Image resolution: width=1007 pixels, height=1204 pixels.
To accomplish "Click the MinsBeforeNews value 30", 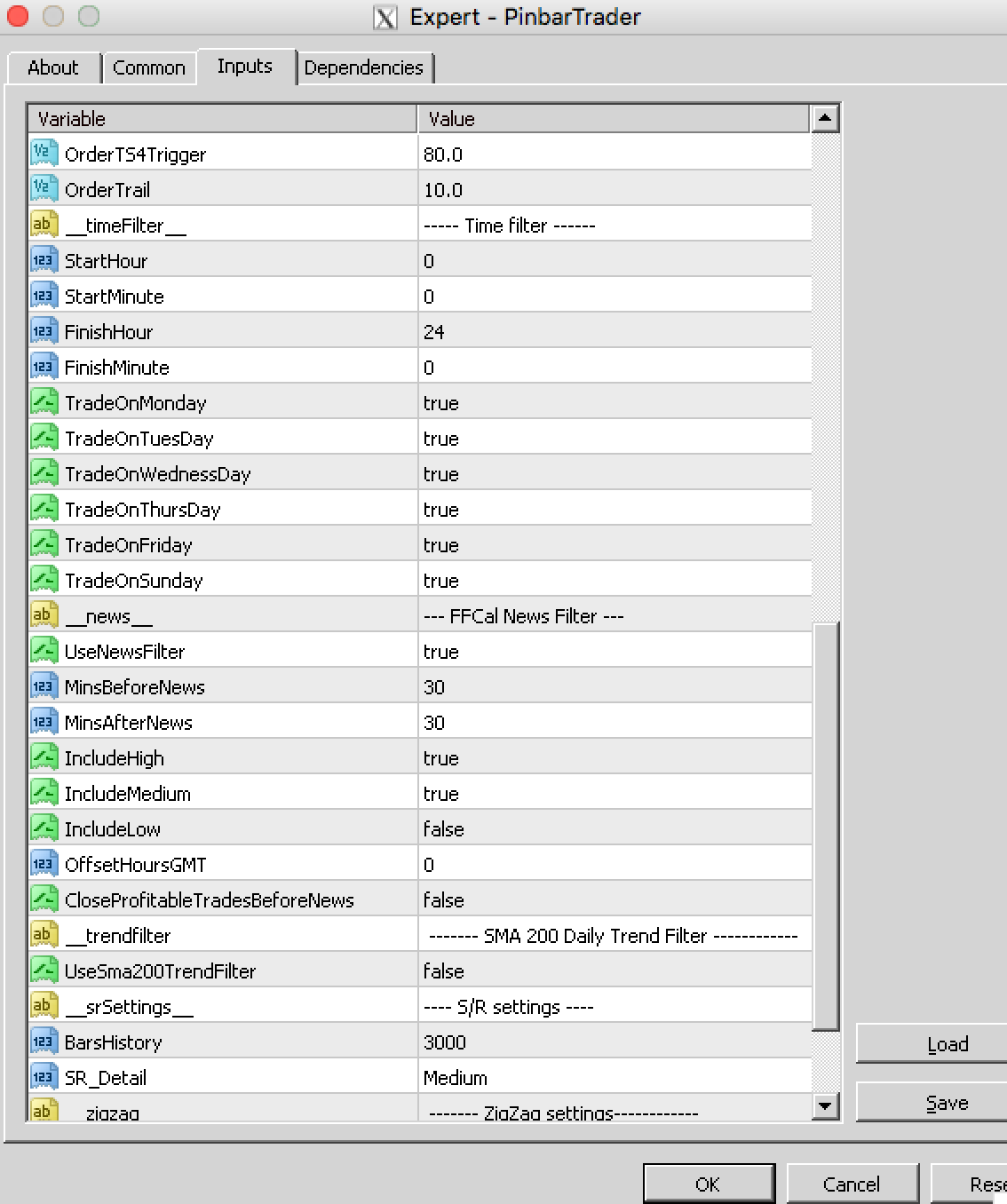I will [x=434, y=687].
